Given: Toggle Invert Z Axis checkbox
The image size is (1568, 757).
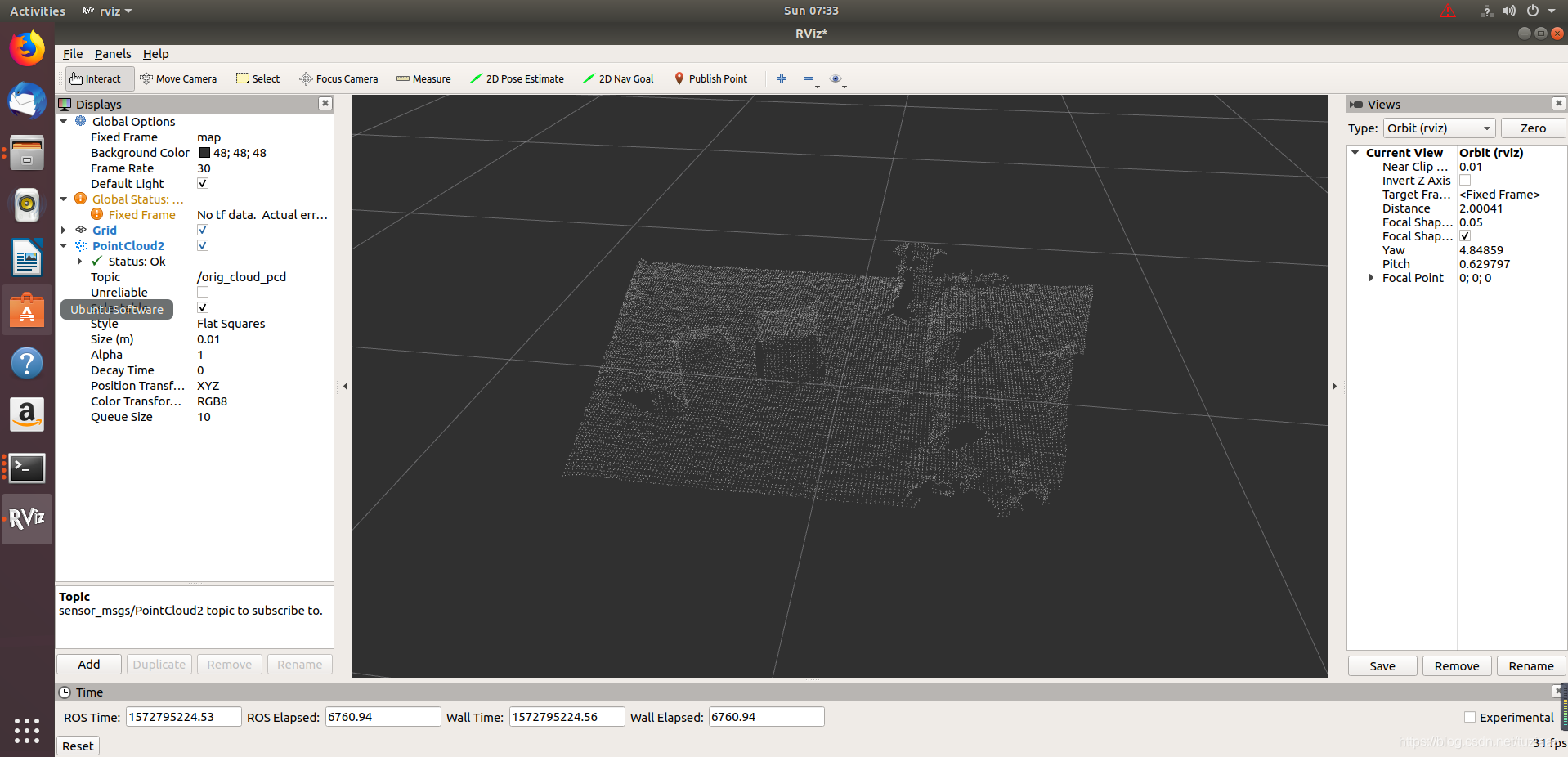Looking at the screenshot, I should click(x=1465, y=180).
